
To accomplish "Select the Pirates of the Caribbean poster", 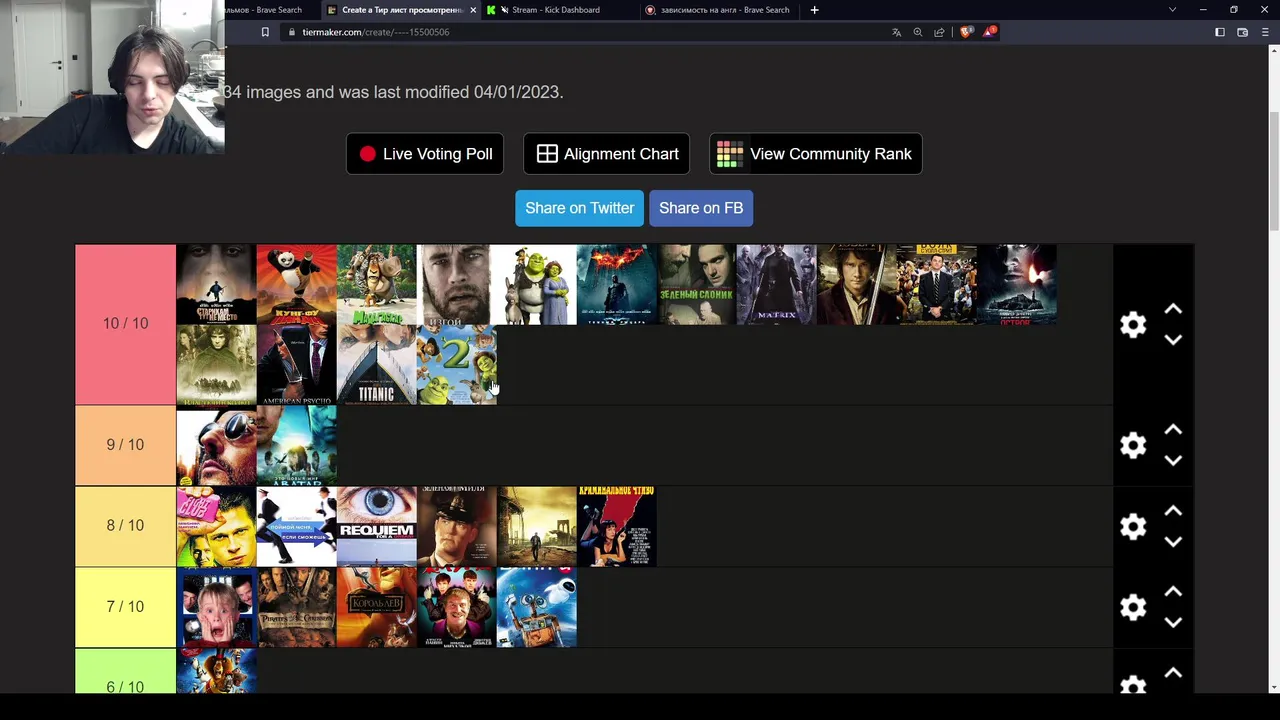I will [297, 607].
